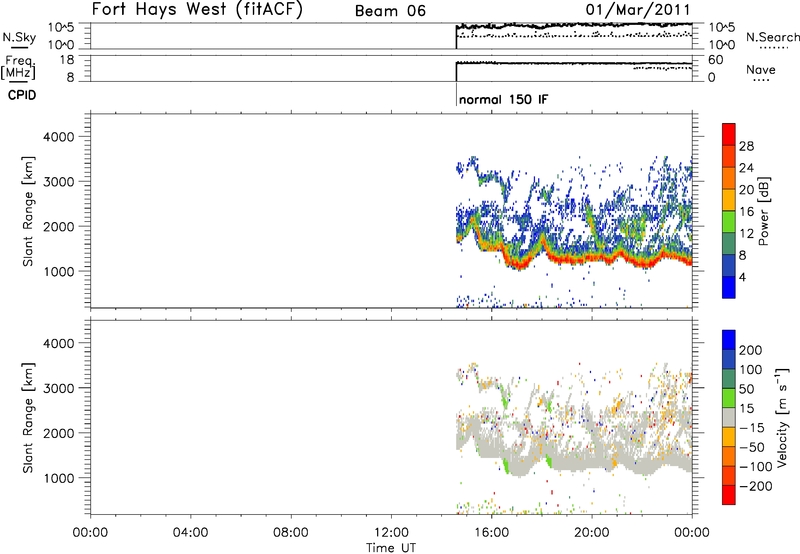Click the '200' tick on the velocity colorbar
Image resolution: width=800 pixels, height=554 pixels.
coord(751,350)
